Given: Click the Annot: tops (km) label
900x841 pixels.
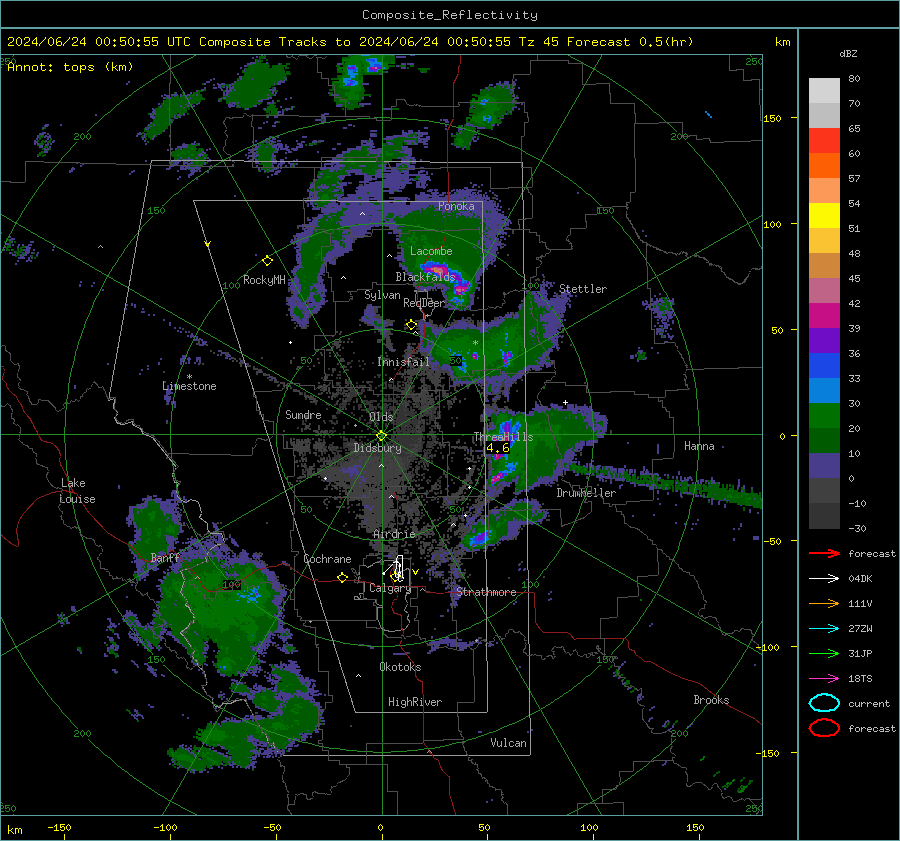Looking at the screenshot, I should (x=70, y=67).
